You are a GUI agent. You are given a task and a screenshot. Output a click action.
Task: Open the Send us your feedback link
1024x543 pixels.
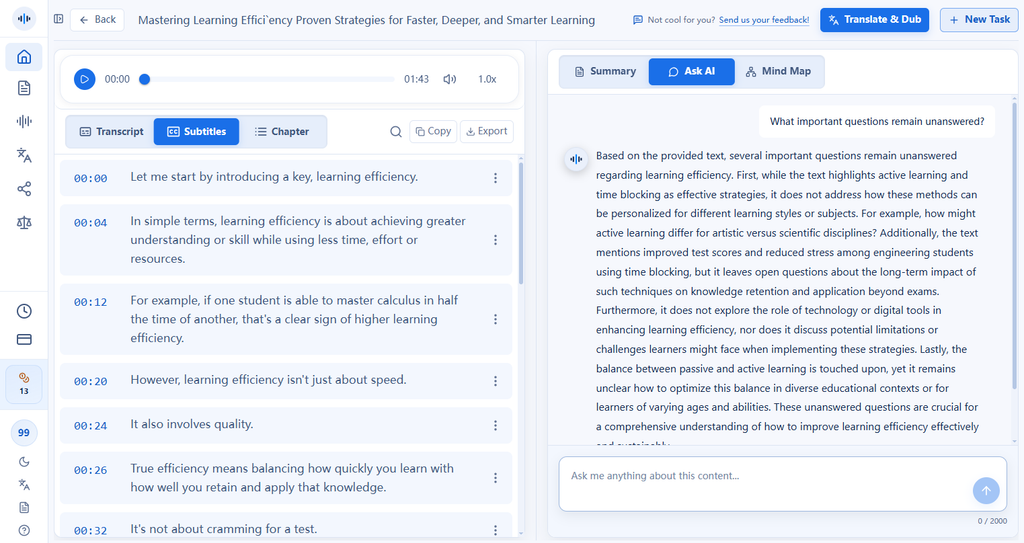764,20
